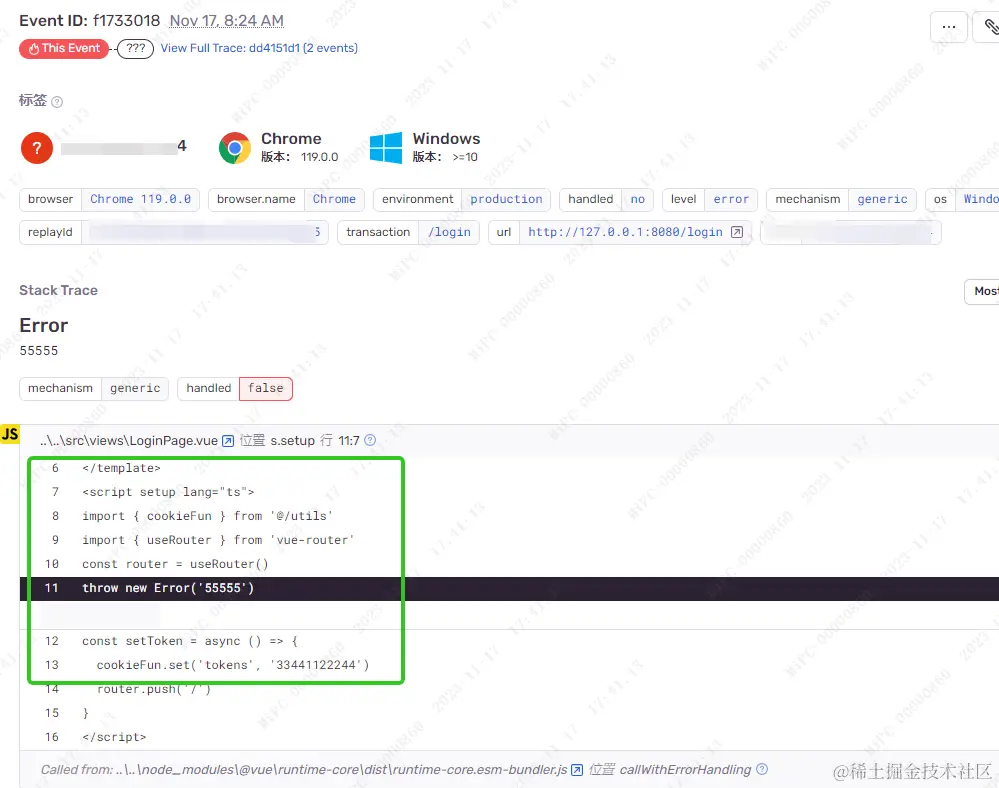Open source link icon beside runtime-core.esm-bundler.js
This screenshot has height=788, width=999.
coord(577,770)
